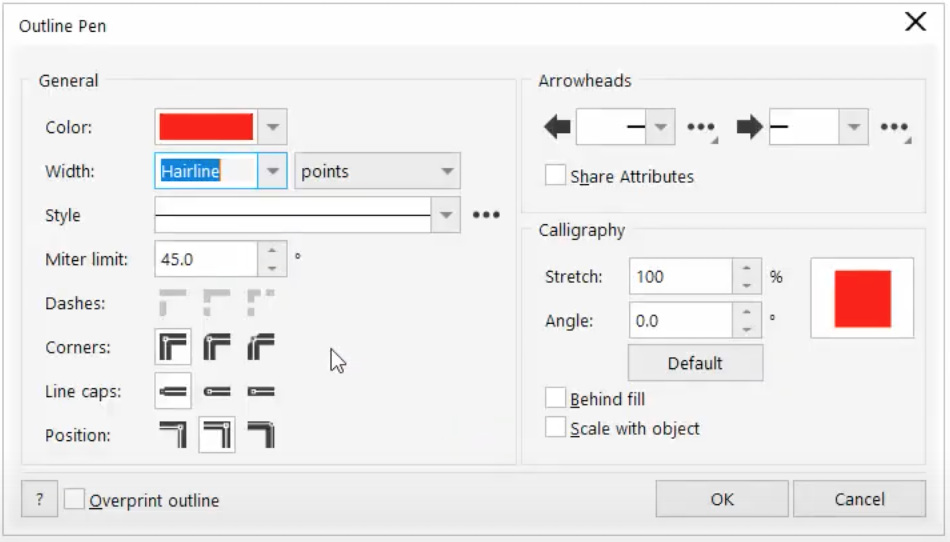Toggle Scale with object checkbox
Image resolution: width=950 pixels, height=542 pixels.
(555, 428)
